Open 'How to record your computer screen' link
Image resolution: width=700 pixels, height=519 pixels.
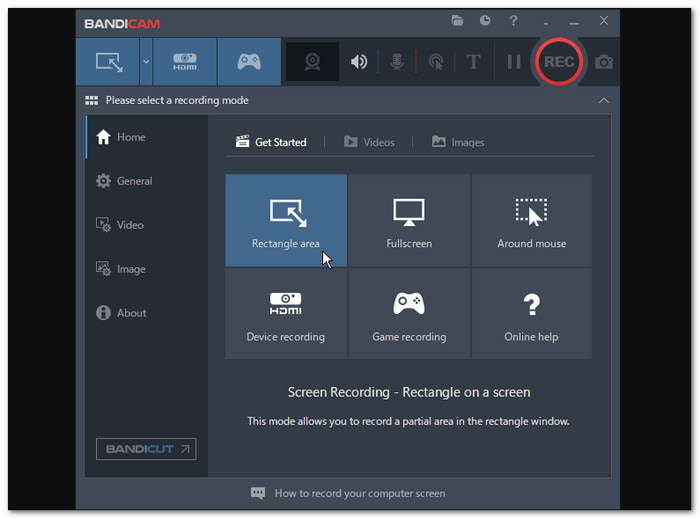(x=360, y=494)
